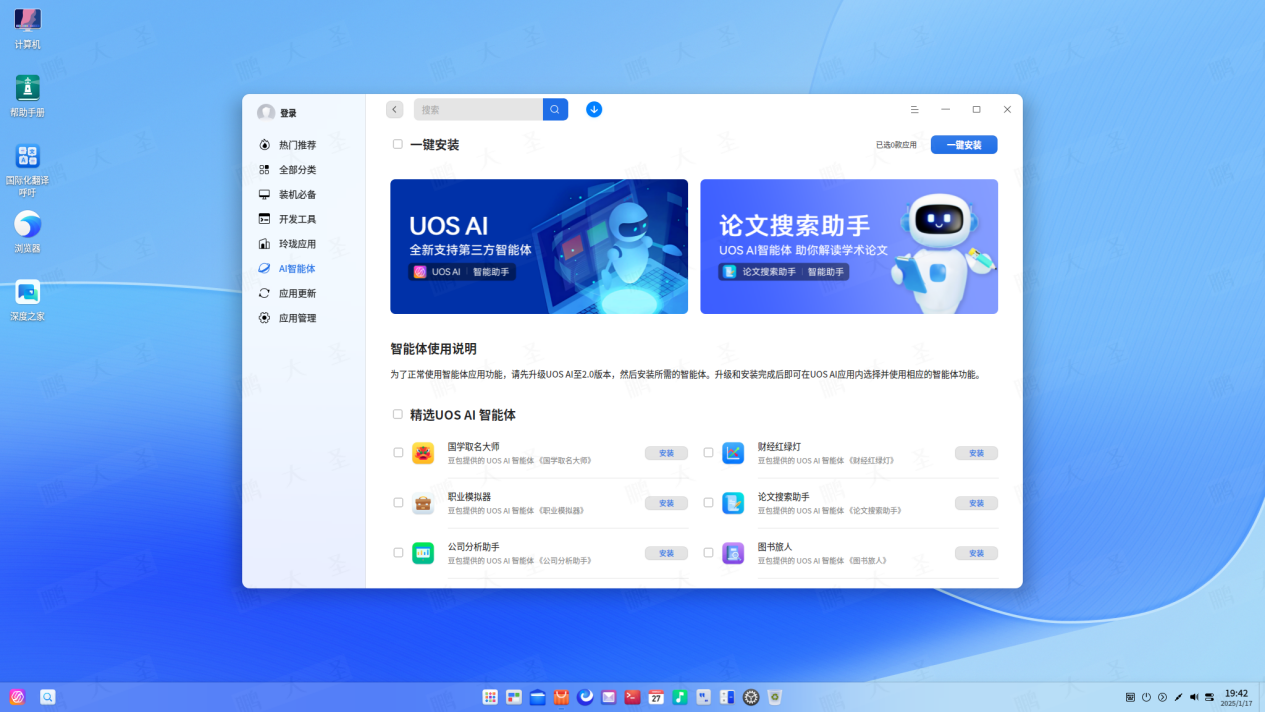This screenshot has height=712, width=1265.
Task: Click the 登录 user avatar
Action: [x=266, y=113]
